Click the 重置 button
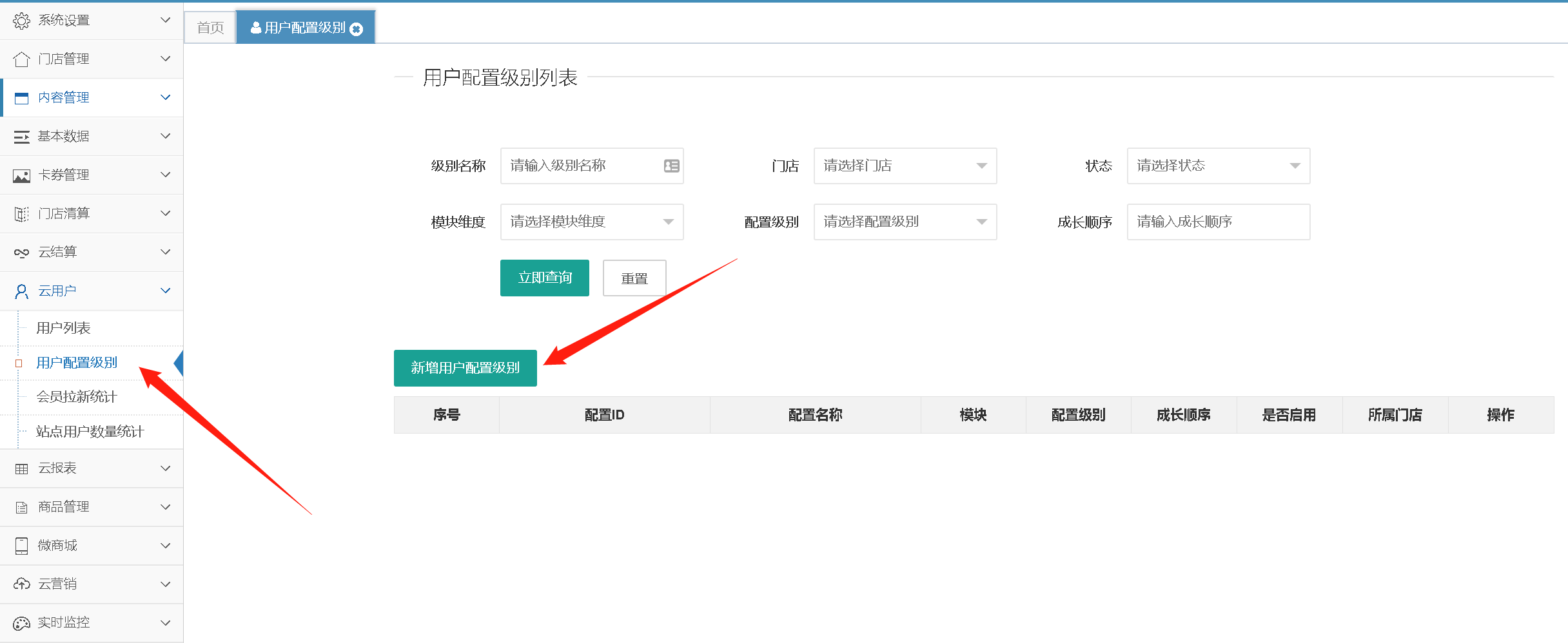The height and width of the screenshot is (643, 1568). click(634, 278)
